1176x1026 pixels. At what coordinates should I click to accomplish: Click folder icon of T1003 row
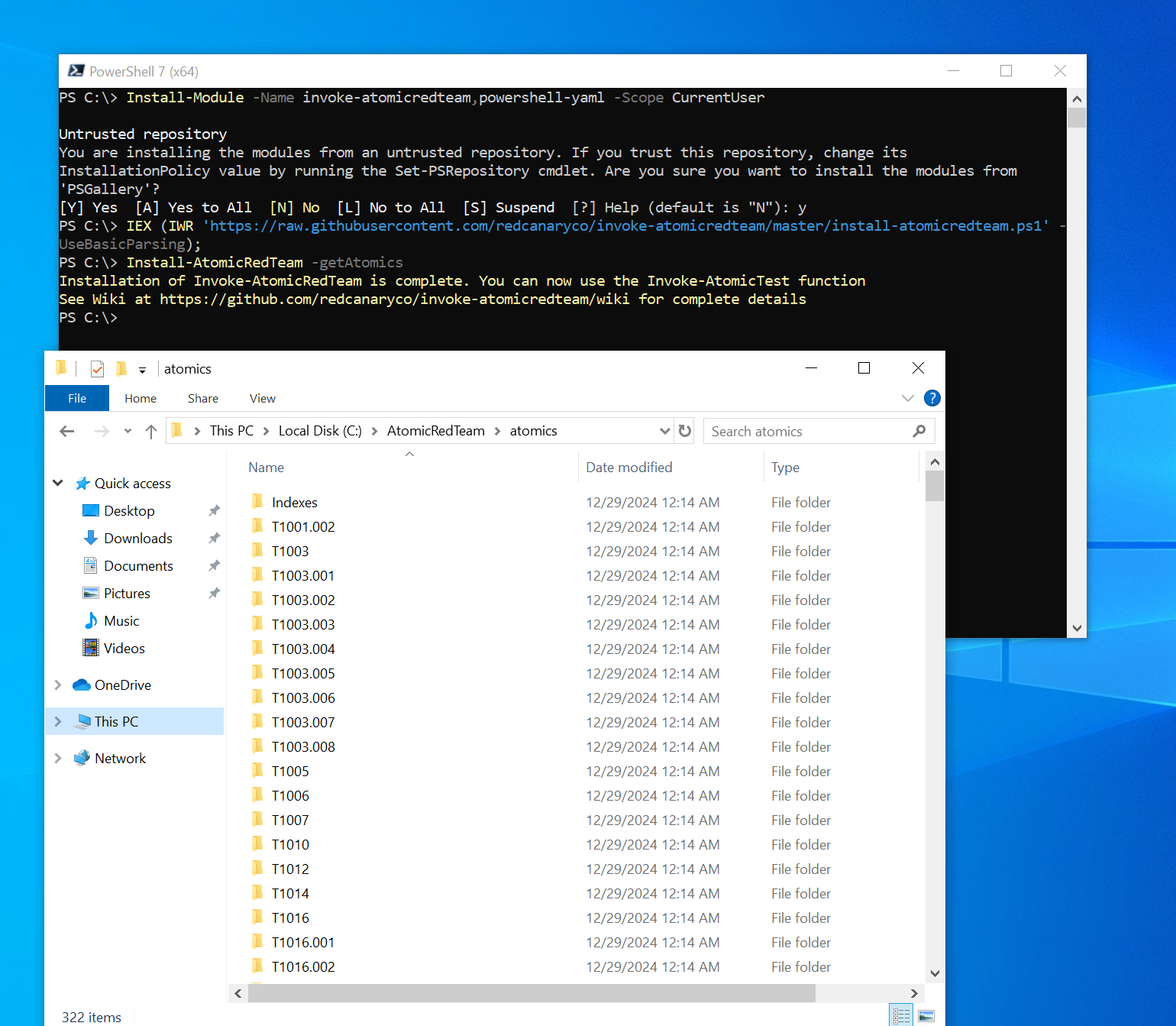tap(257, 551)
